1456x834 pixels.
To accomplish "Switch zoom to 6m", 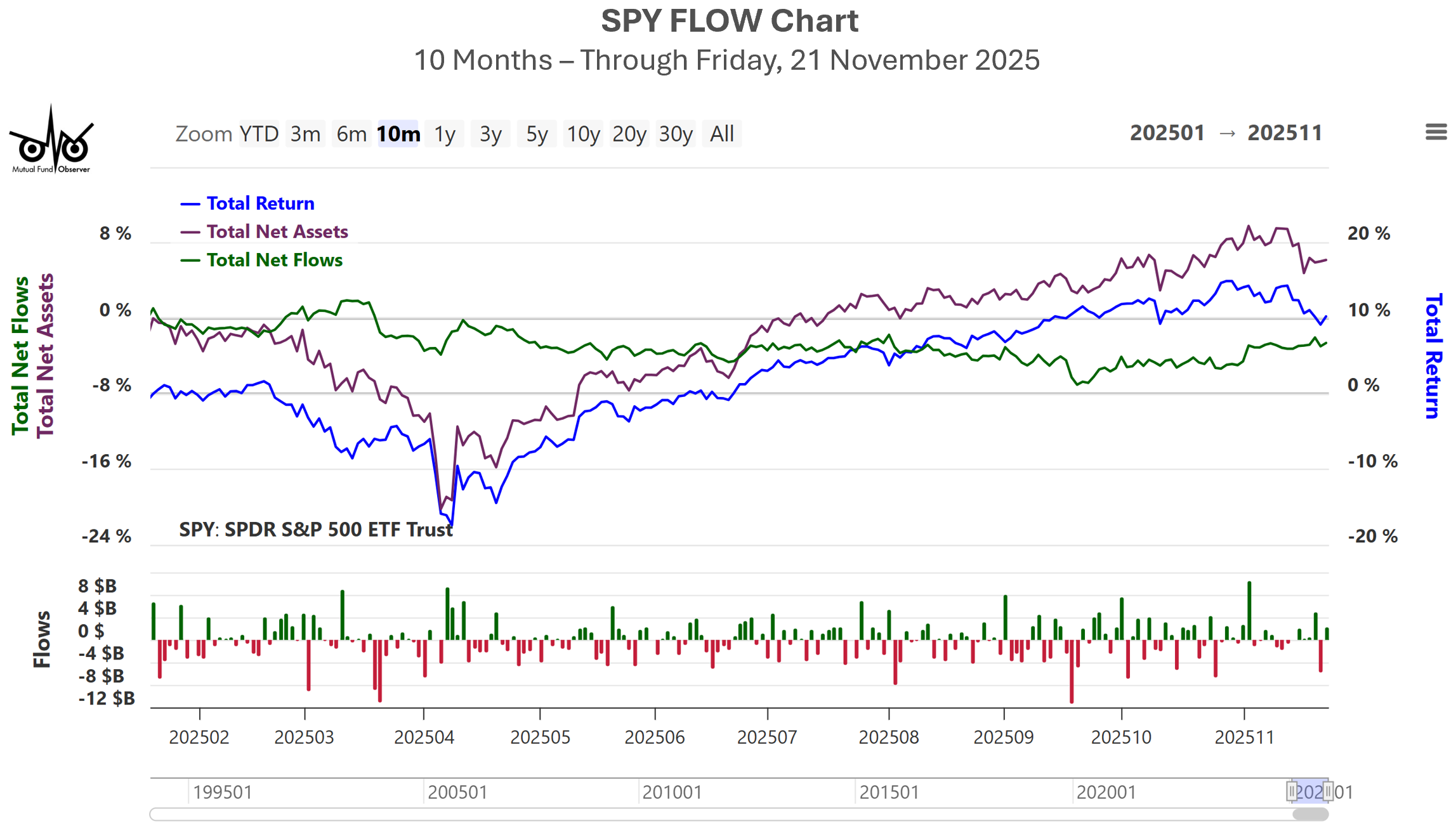I will click(351, 134).
